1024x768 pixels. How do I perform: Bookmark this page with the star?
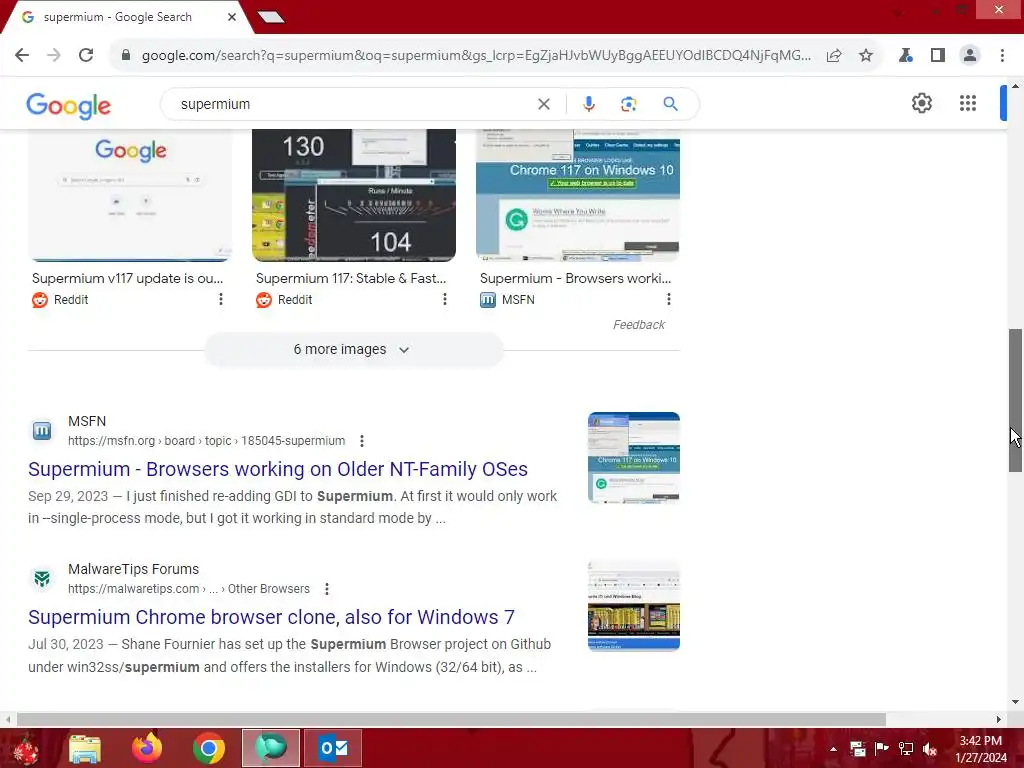[x=866, y=56]
